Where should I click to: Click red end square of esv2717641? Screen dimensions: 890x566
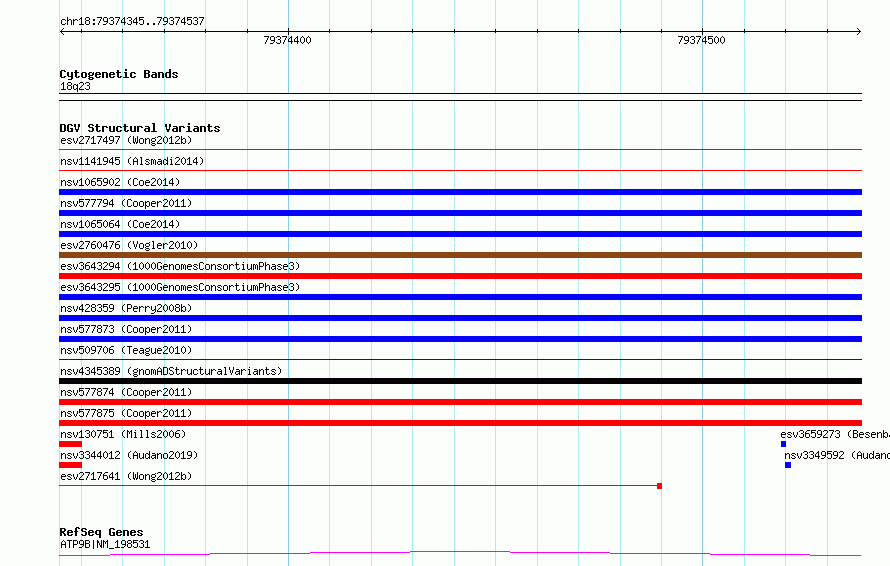659,486
